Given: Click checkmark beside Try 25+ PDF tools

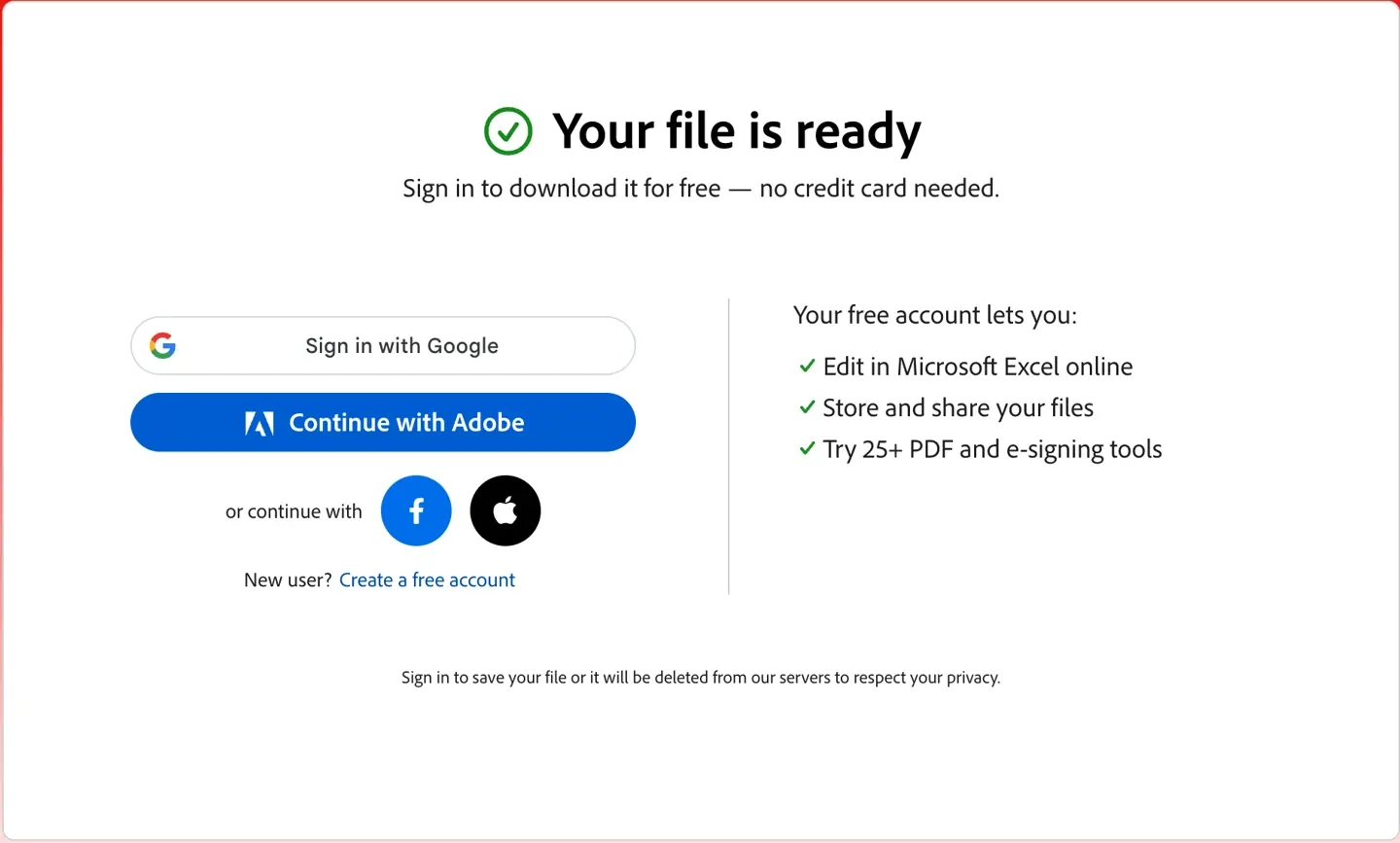Looking at the screenshot, I should (807, 448).
